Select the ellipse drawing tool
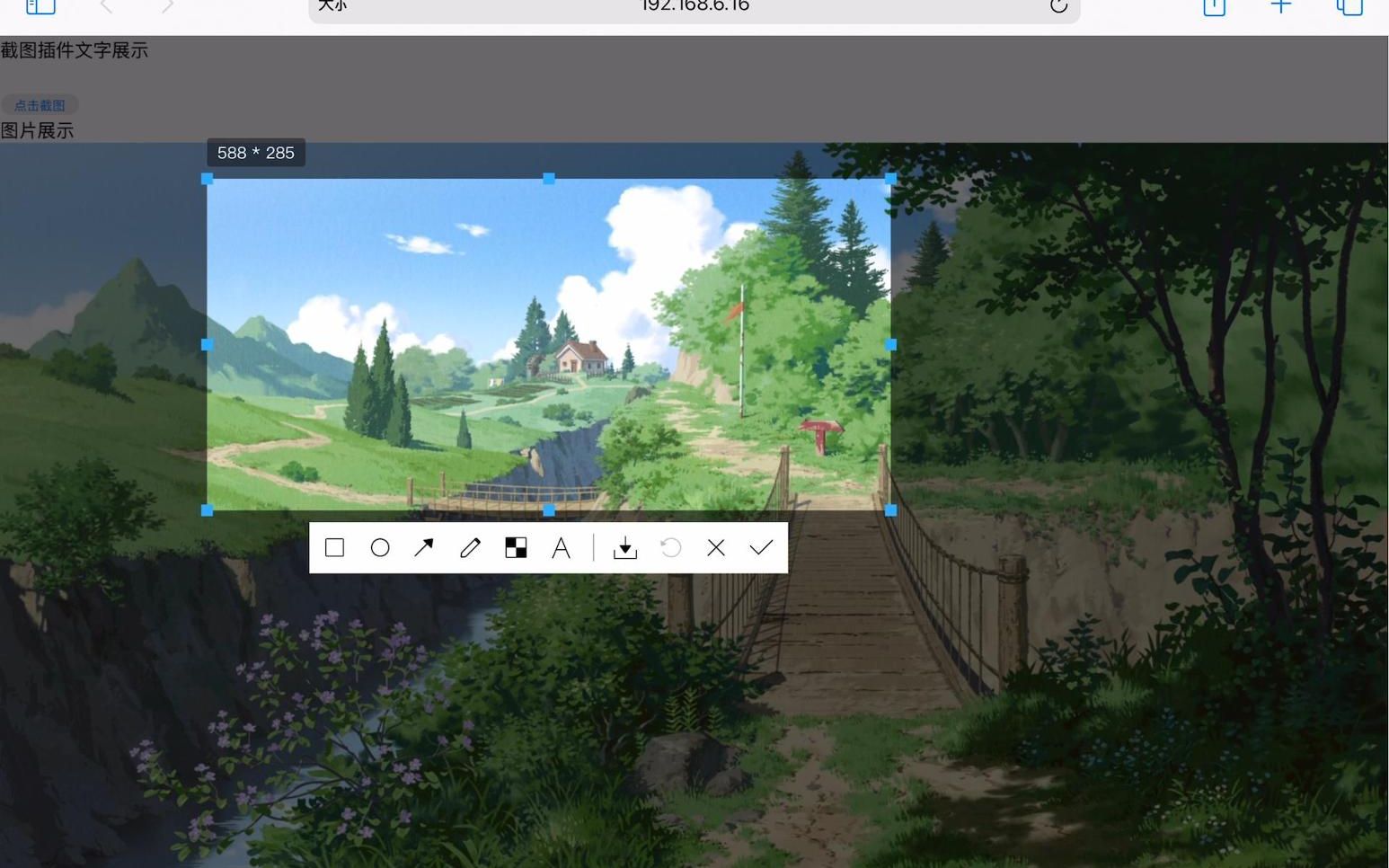The image size is (1389, 868). click(380, 547)
